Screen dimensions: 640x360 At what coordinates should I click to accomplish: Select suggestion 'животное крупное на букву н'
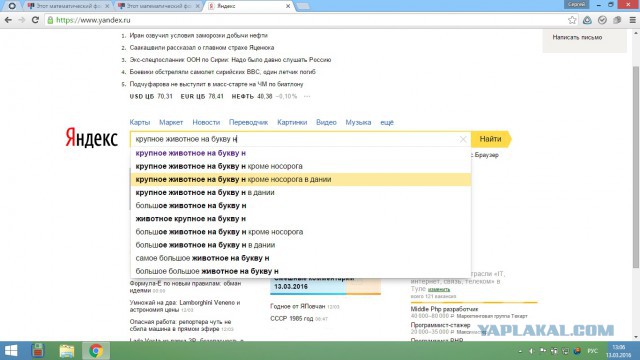coord(301,219)
